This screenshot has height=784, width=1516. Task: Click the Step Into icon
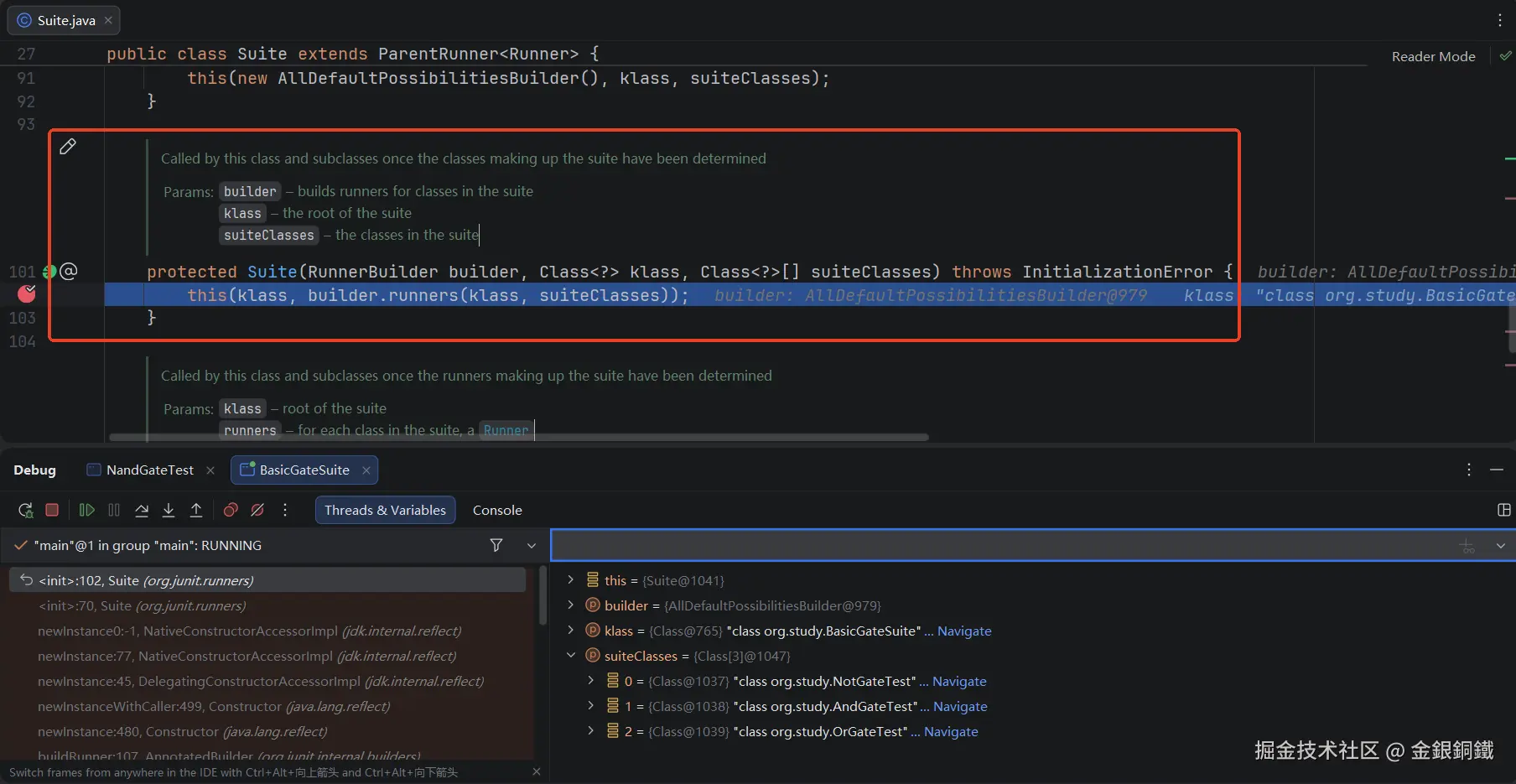point(169,510)
